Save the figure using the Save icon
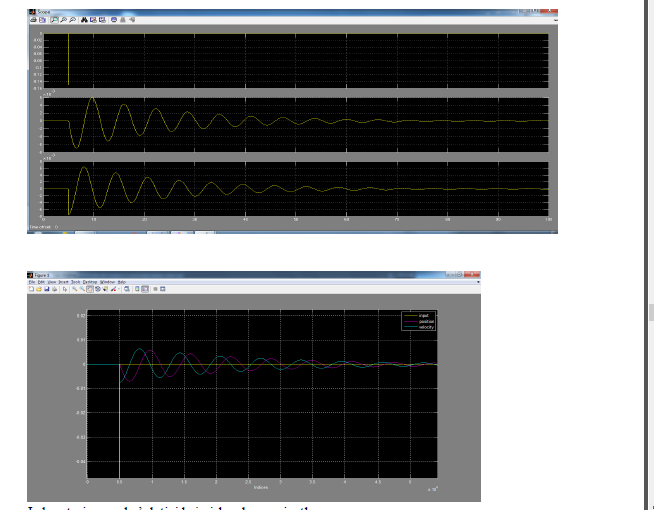Viewport: 654px width, 510px height. tap(47, 289)
